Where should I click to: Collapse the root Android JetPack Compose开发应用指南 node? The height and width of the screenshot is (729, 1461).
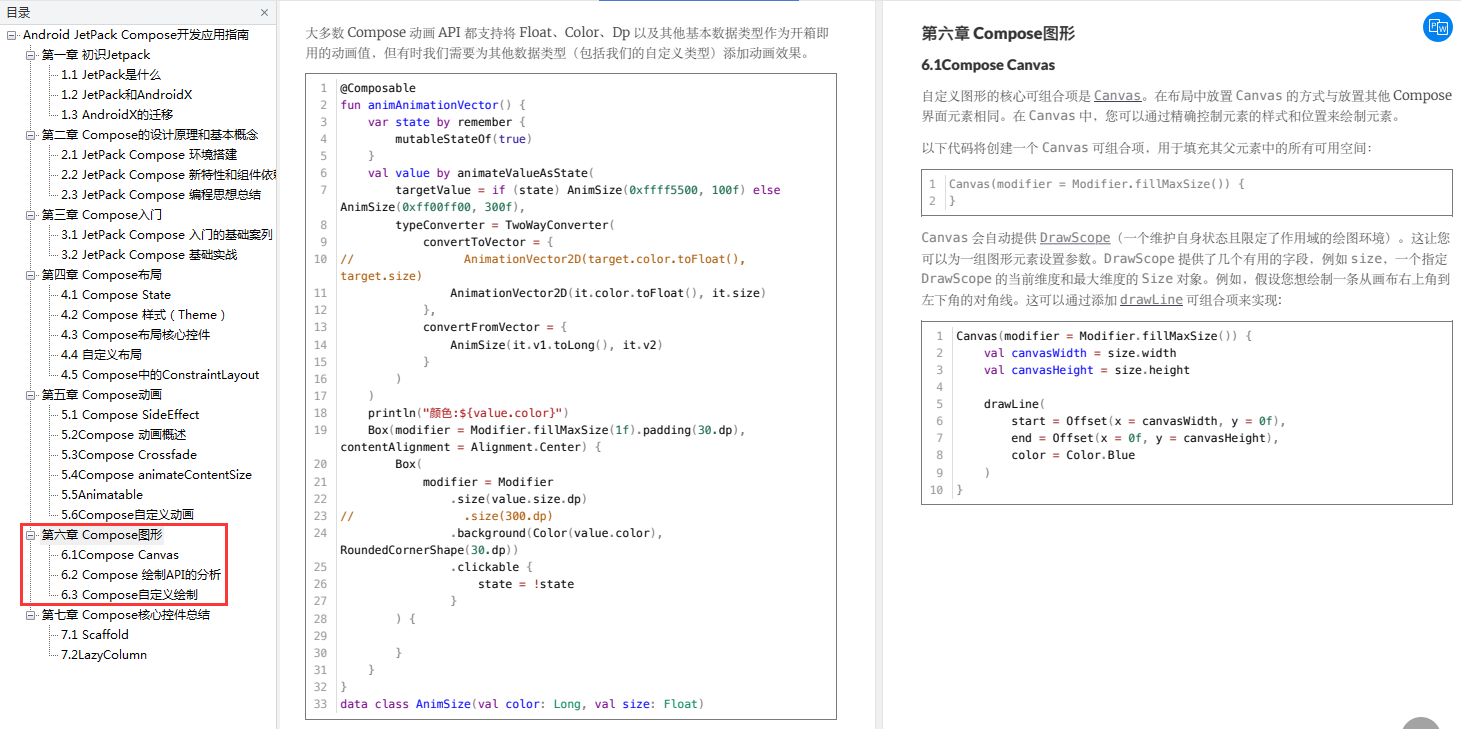click(12, 35)
